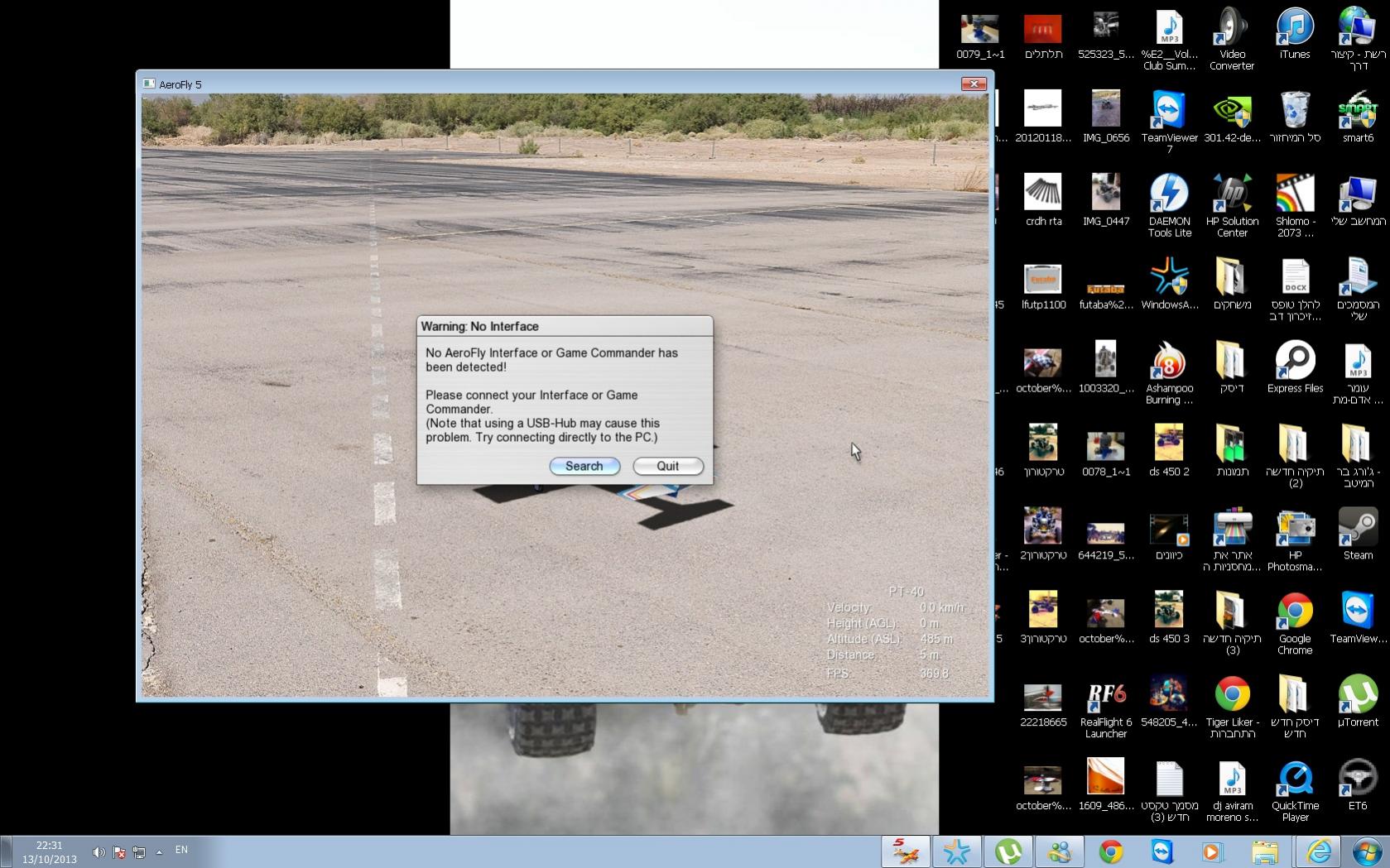This screenshot has width=1390, height=868.
Task: Open RealFlight 6 Launcher icon
Action: pos(1106,707)
